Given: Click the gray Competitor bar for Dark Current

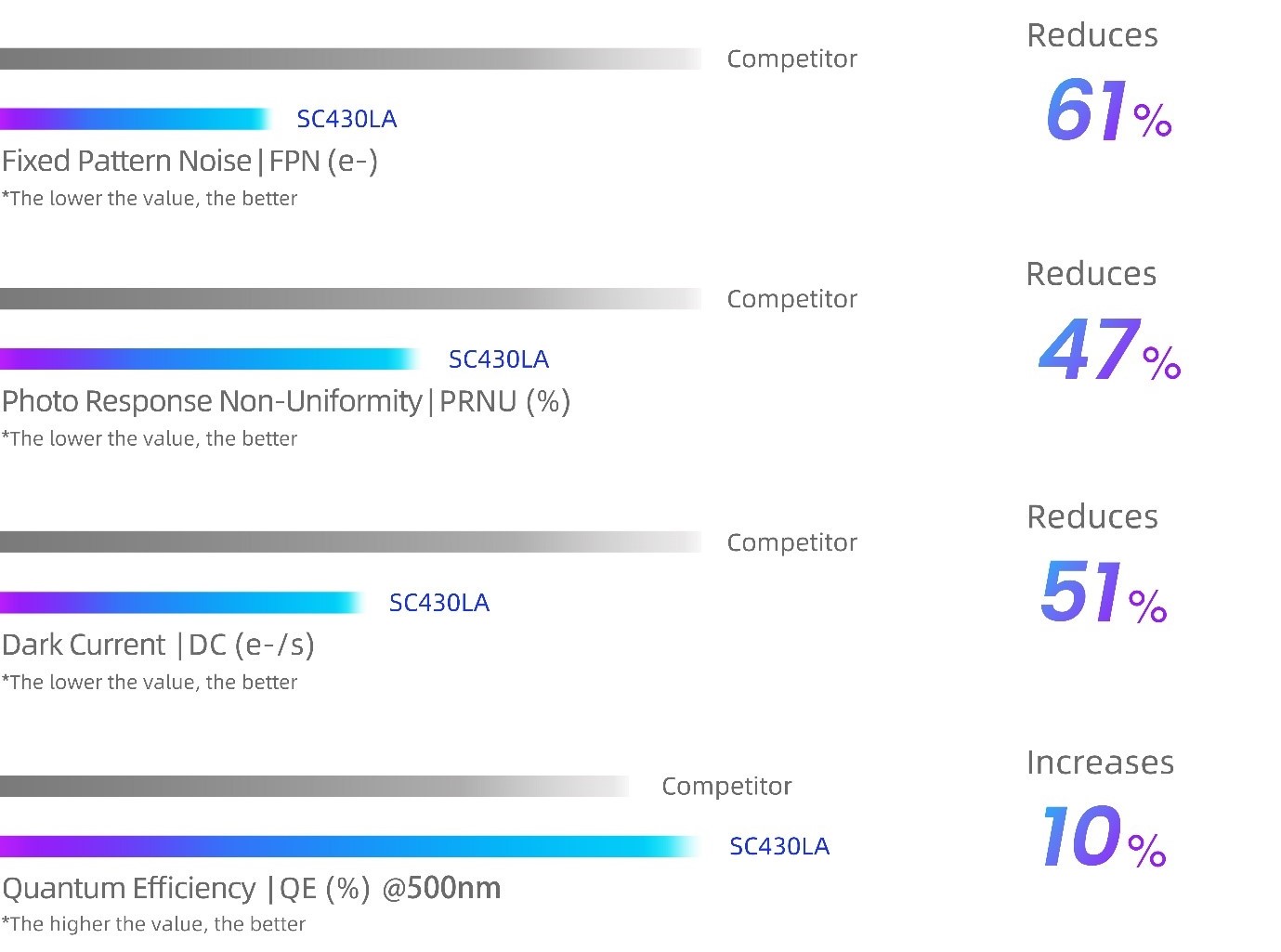Looking at the screenshot, I should click(x=350, y=542).
